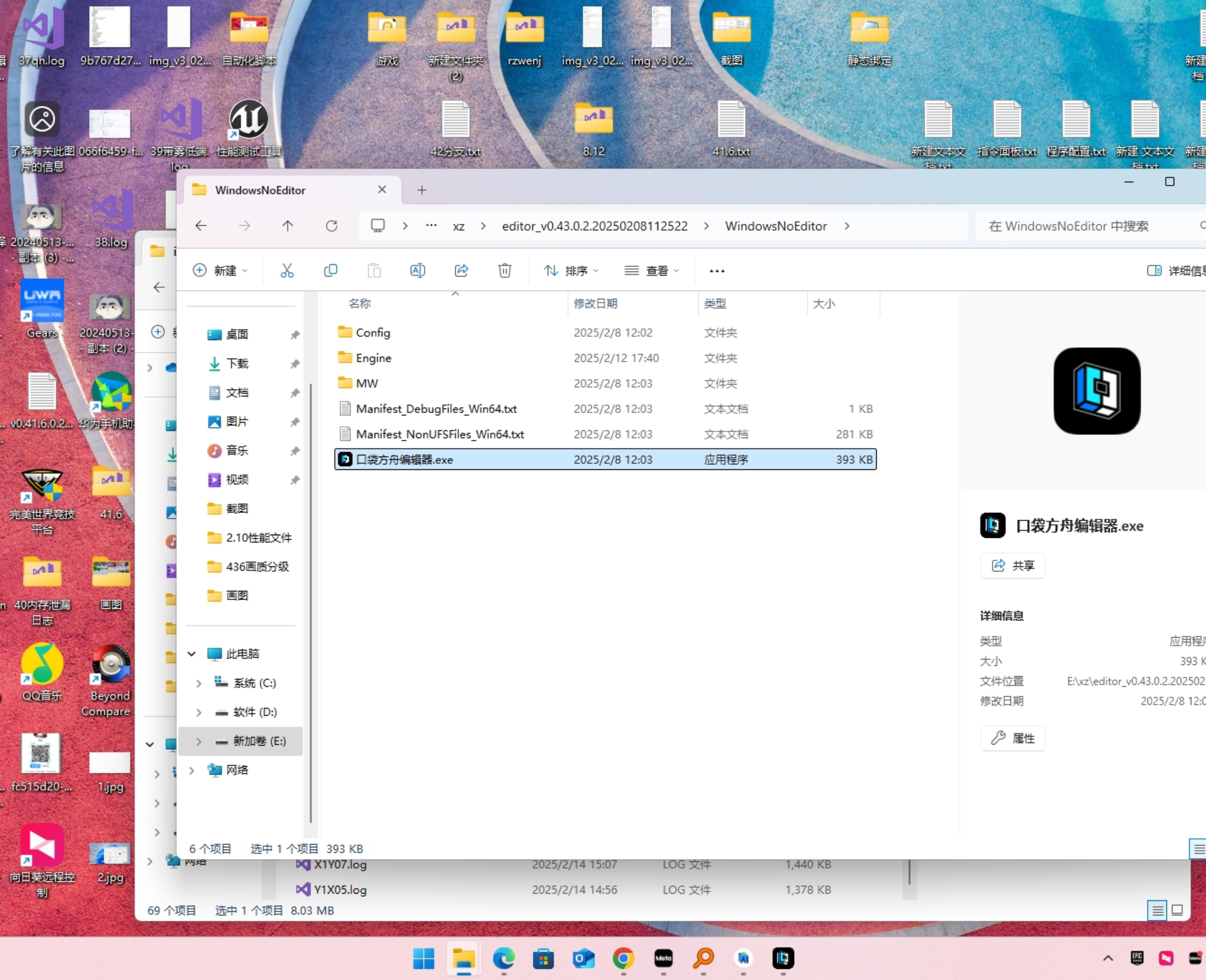
Task: Click the Refresh icon beside address bar
Action: pyautogui.click(x=331, y=226)
